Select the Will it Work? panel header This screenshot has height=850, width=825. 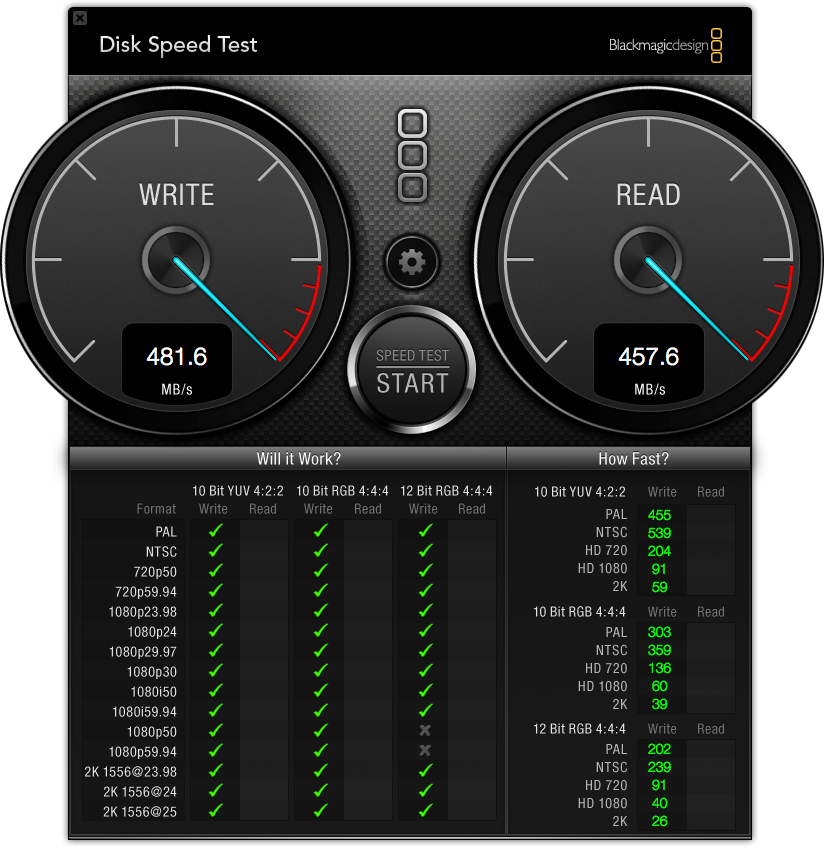(299, 460)
